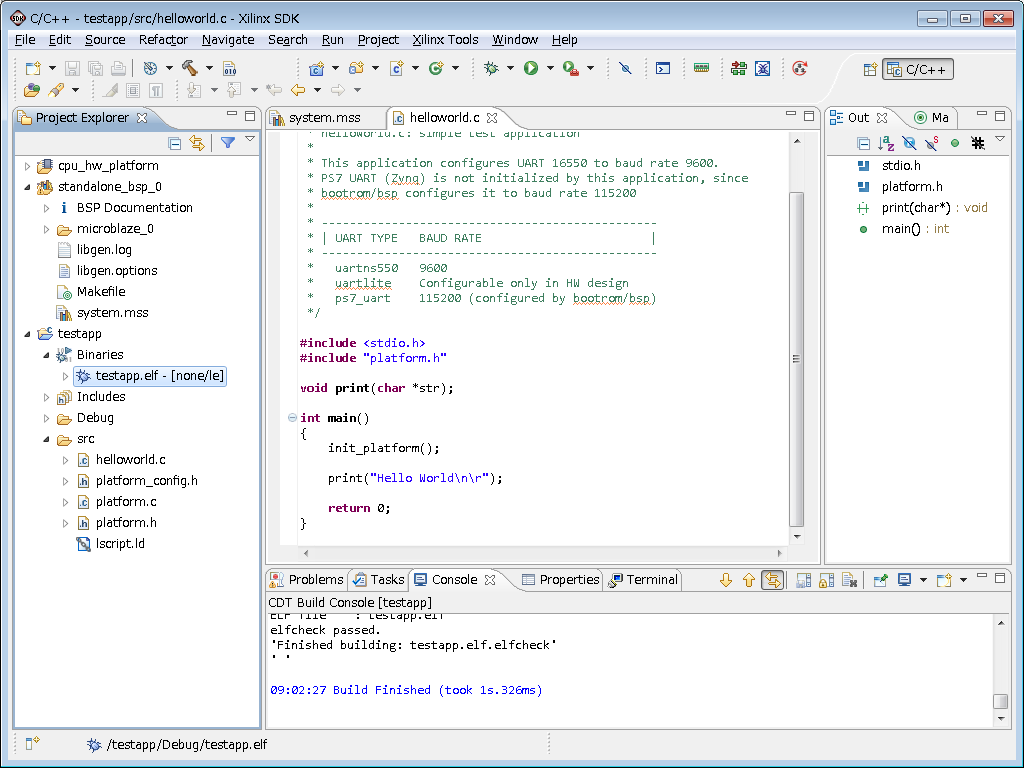Click the Sort alphabetically icon in Outline
The image size is (1024, 768).
(x=886, y=143)
